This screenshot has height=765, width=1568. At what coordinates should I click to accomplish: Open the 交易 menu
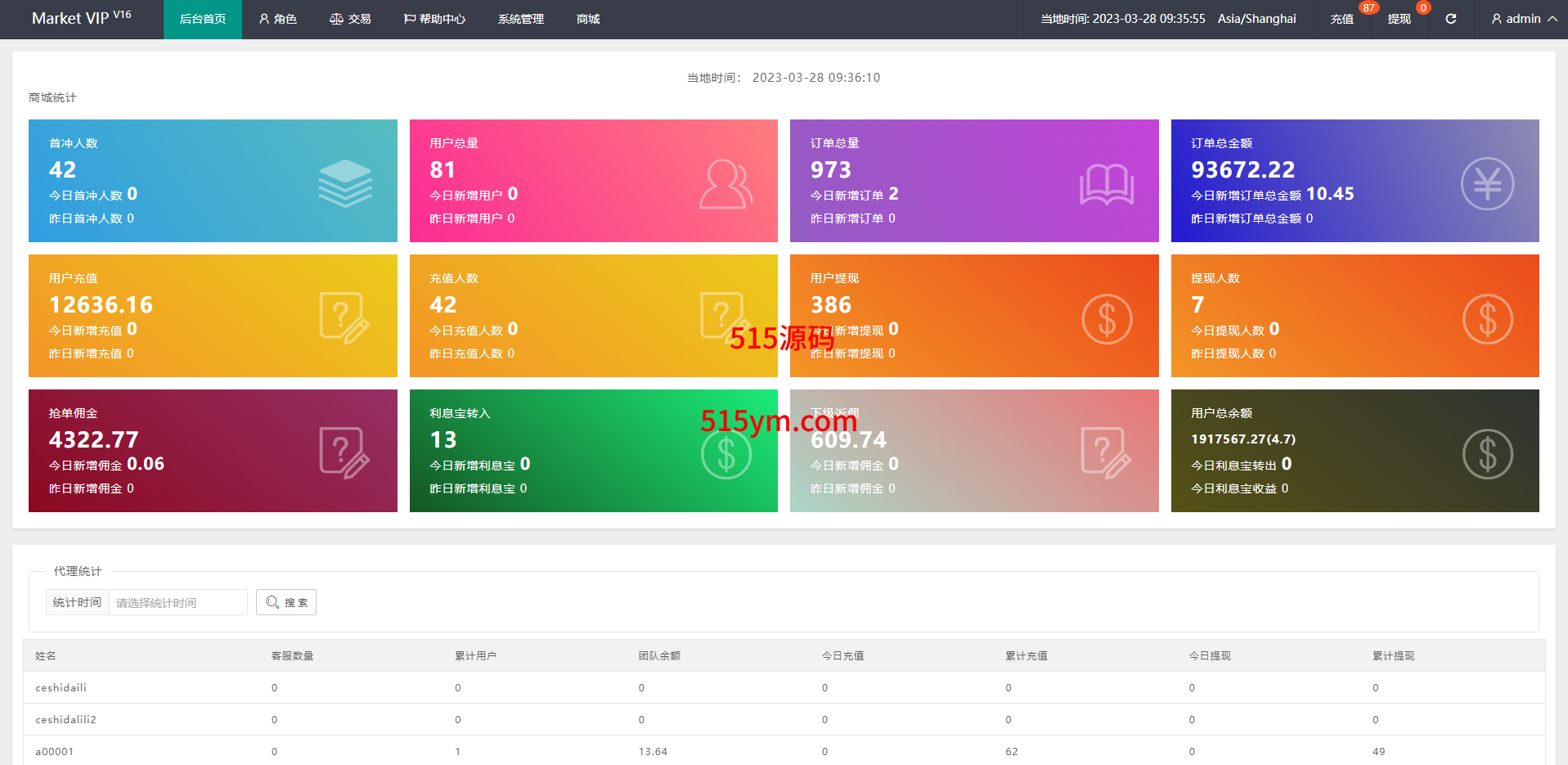350,19
